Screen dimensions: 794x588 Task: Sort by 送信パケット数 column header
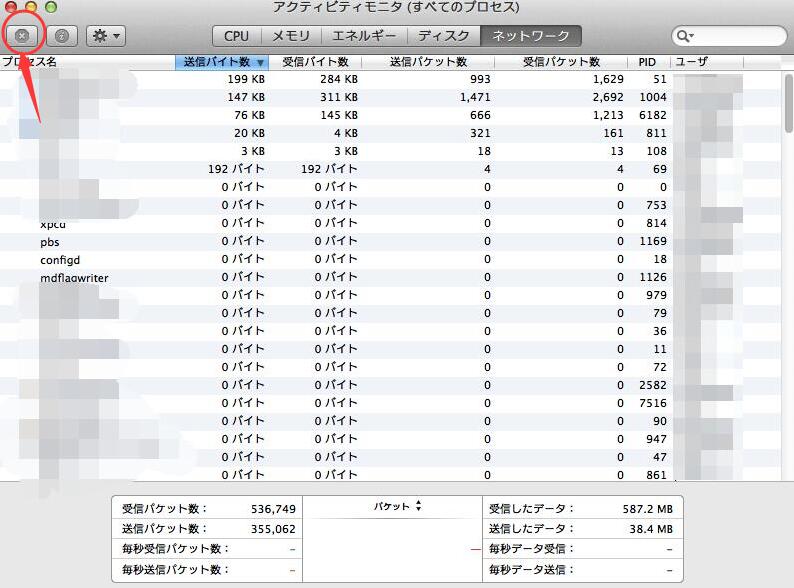click(x=428, y=62)
